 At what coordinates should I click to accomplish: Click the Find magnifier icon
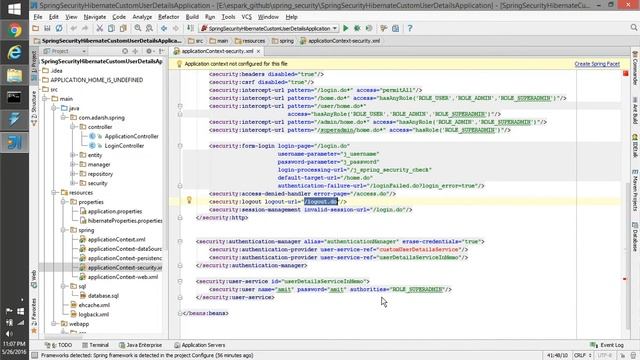138,28
